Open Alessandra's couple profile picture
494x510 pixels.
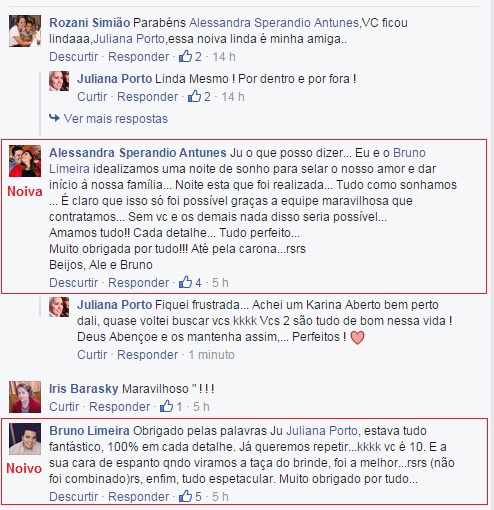point(25,161)
